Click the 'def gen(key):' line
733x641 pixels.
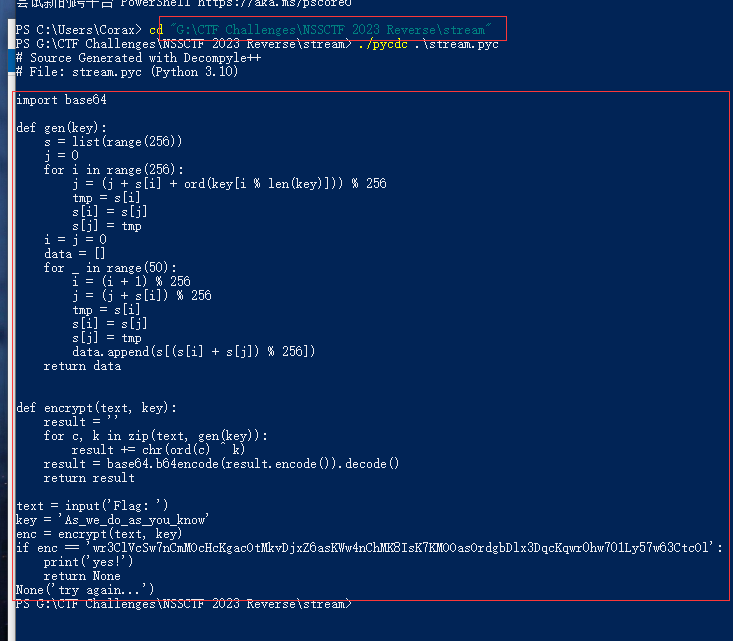point(62,128)
